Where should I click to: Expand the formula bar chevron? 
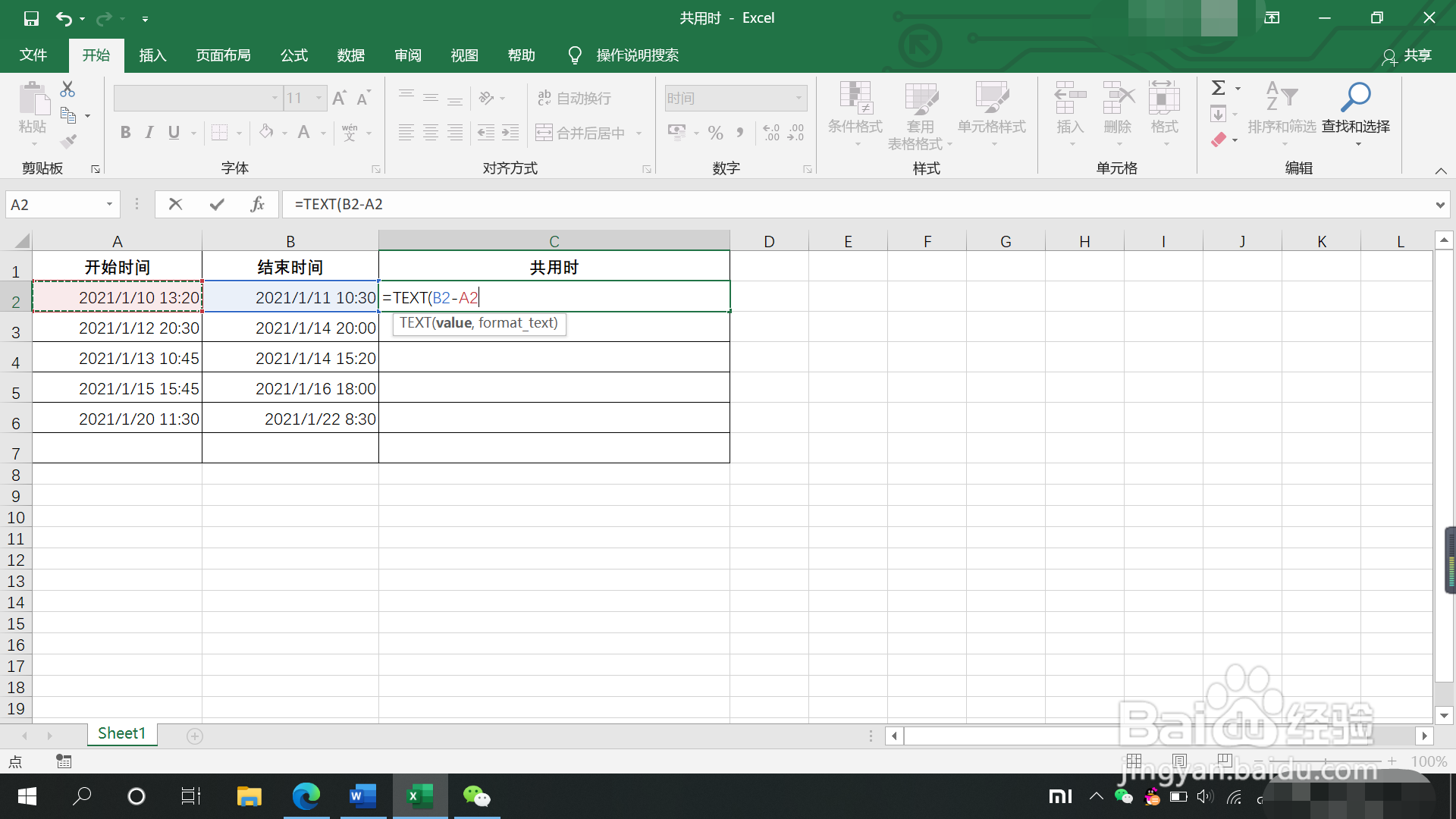[1439, 205]
